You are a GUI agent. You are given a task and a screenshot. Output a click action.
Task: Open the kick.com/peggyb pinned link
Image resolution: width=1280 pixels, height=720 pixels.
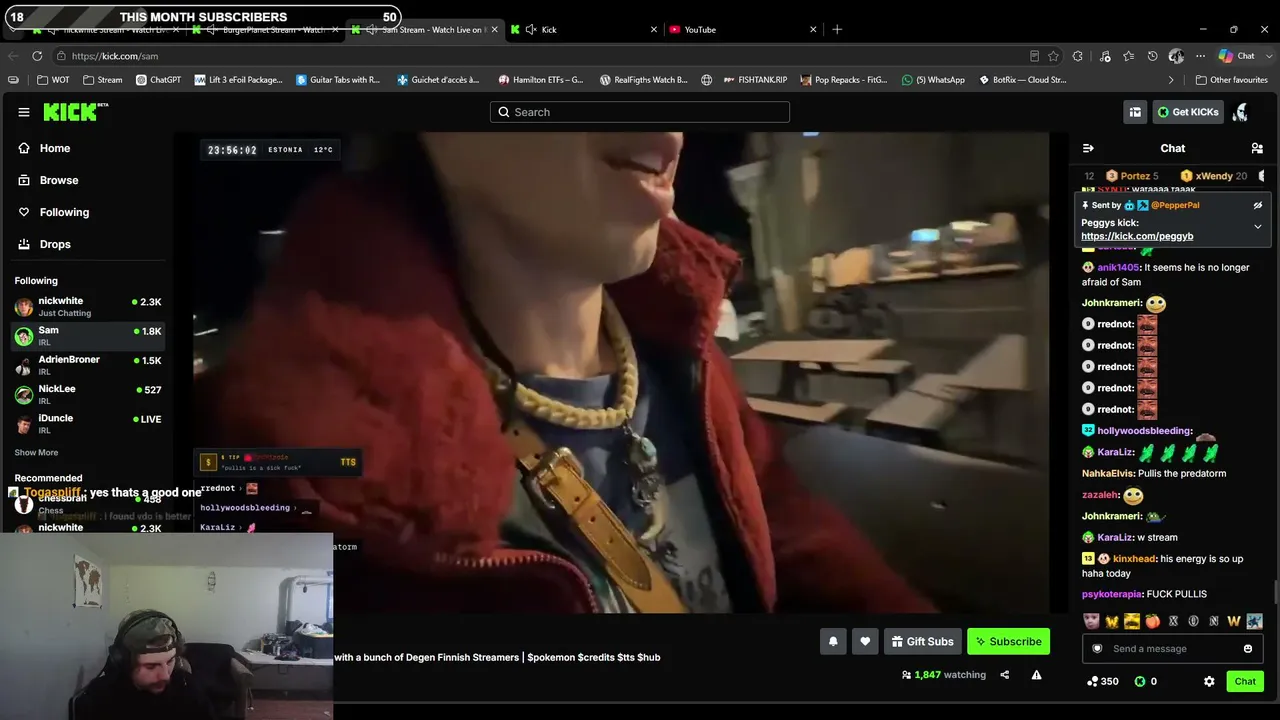click(x=1137, y=236)
